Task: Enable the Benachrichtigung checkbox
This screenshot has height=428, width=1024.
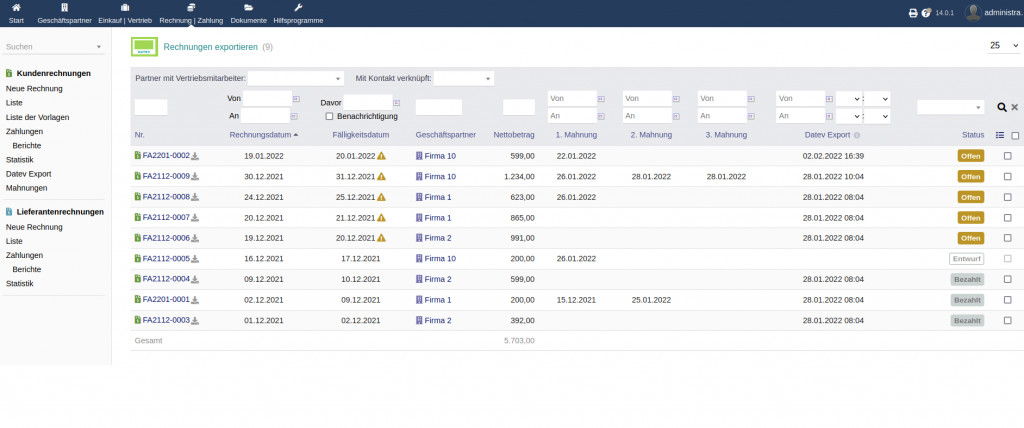Action: [x=330, y=117]
